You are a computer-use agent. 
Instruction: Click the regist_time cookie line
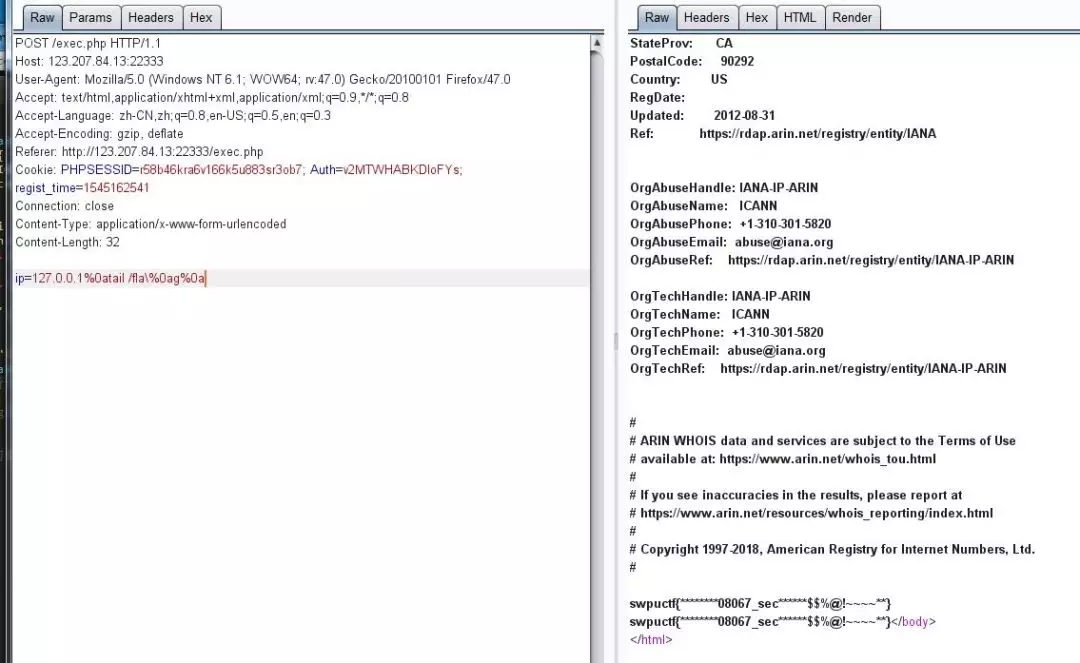pyautogui.click(x=82, y=188)
